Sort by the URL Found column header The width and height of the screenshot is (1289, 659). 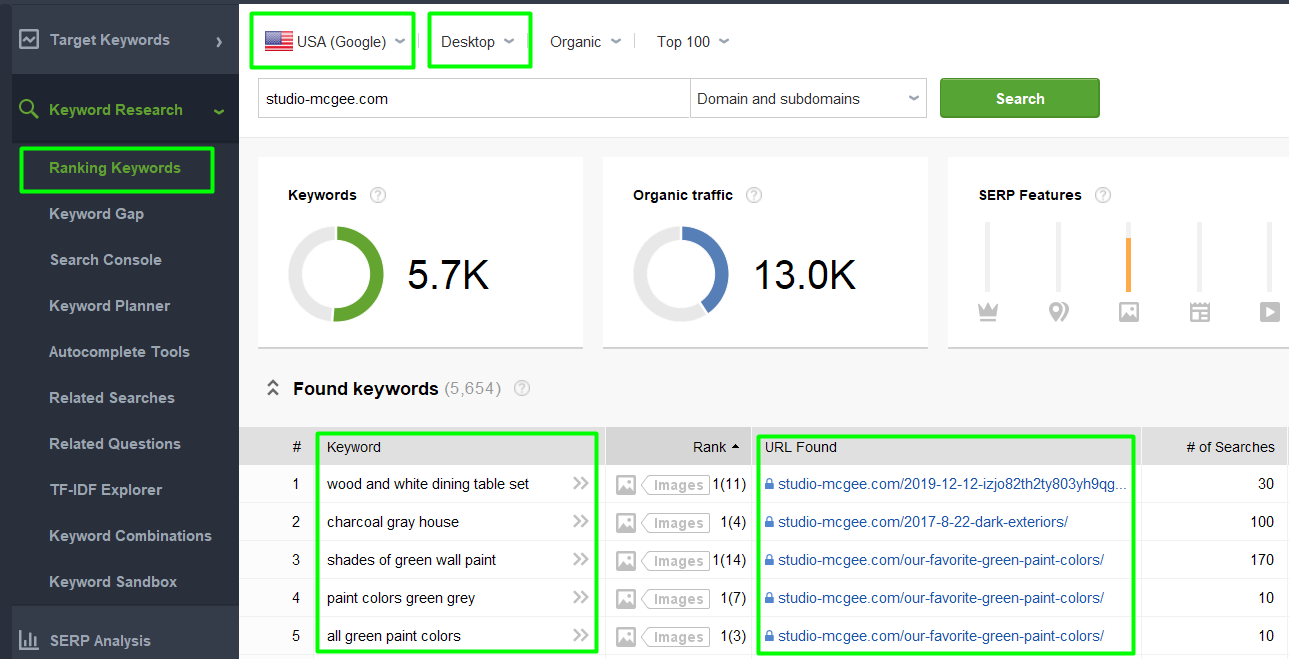point(801,447)
